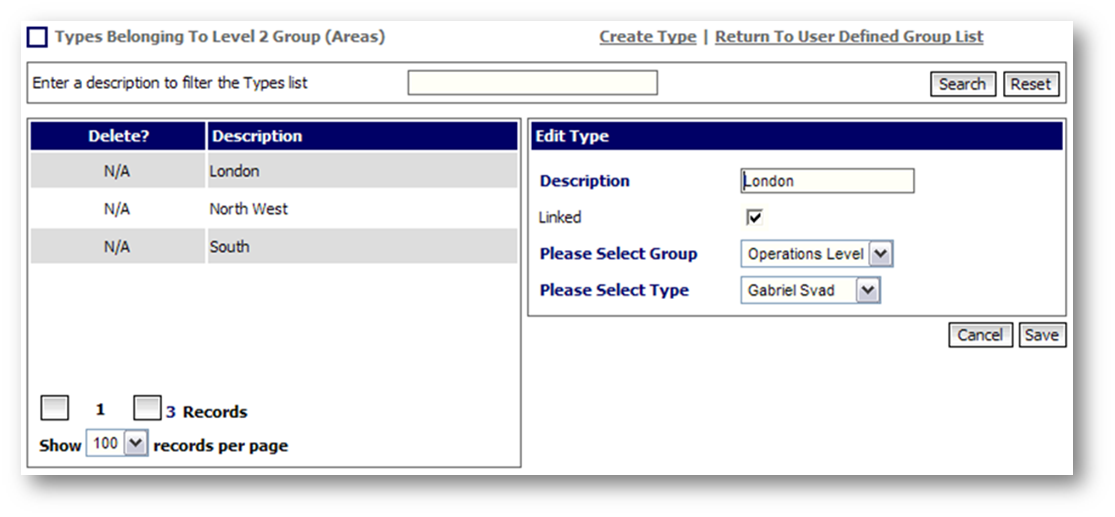The width and height of the screenshot is (1115, 517).
Task: Open the Please Select Group dropdown
Action: pyautogui.click(x=880, y=254)
